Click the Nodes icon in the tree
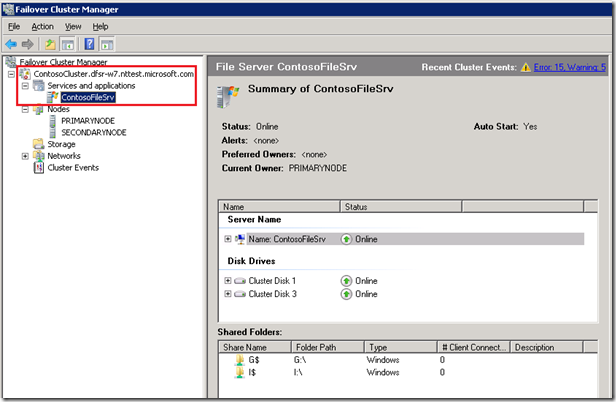The width and height of the screenshot is (616, 402). (38, 109)
